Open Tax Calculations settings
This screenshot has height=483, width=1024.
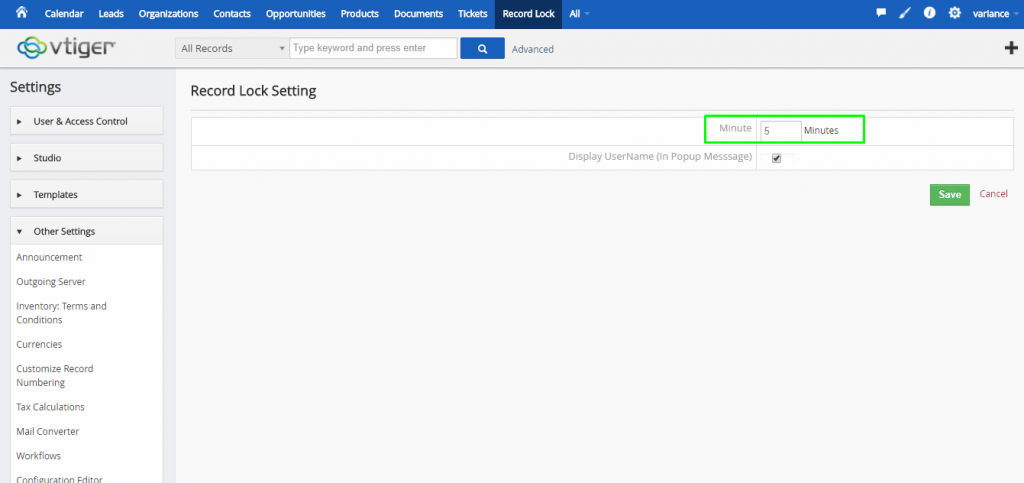[x=50, y=407]
